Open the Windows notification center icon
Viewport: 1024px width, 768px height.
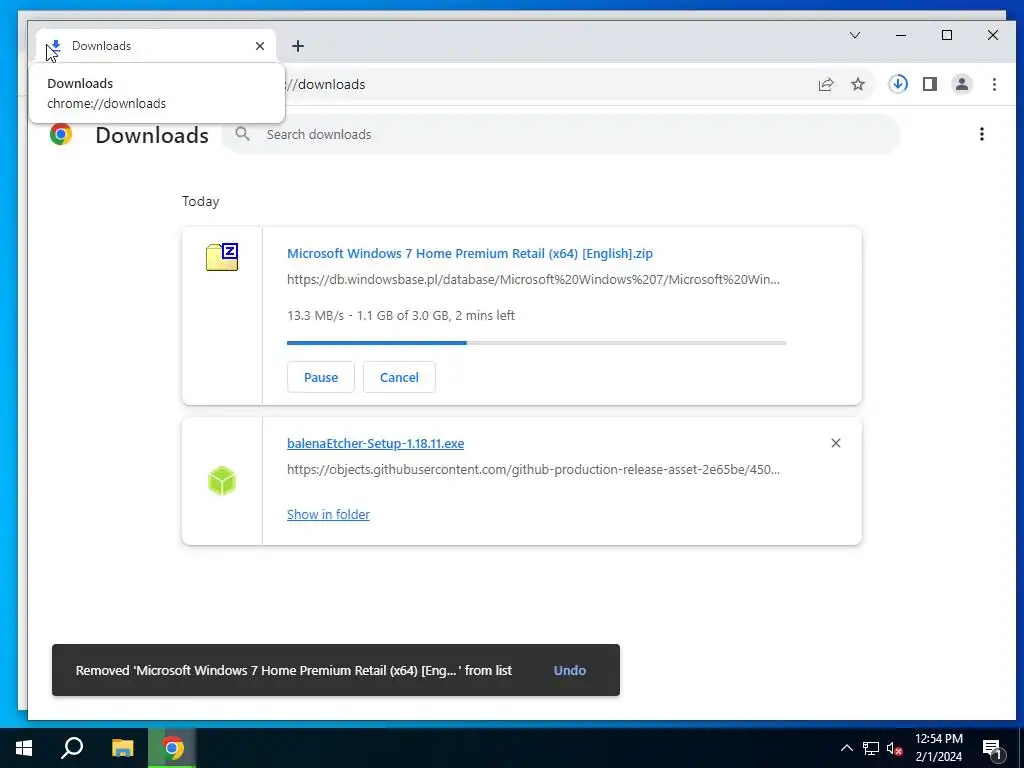click(x=992, y=748)
